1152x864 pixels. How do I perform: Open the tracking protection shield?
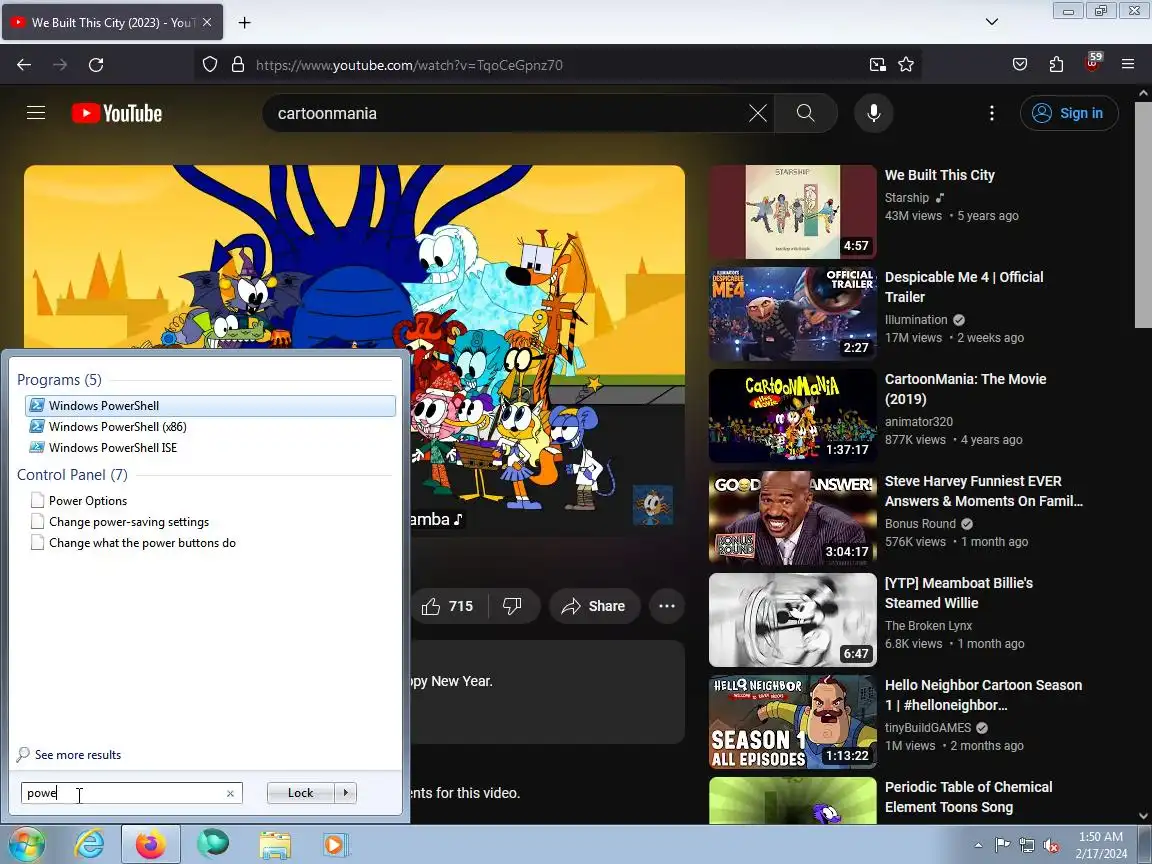[210, 65]
